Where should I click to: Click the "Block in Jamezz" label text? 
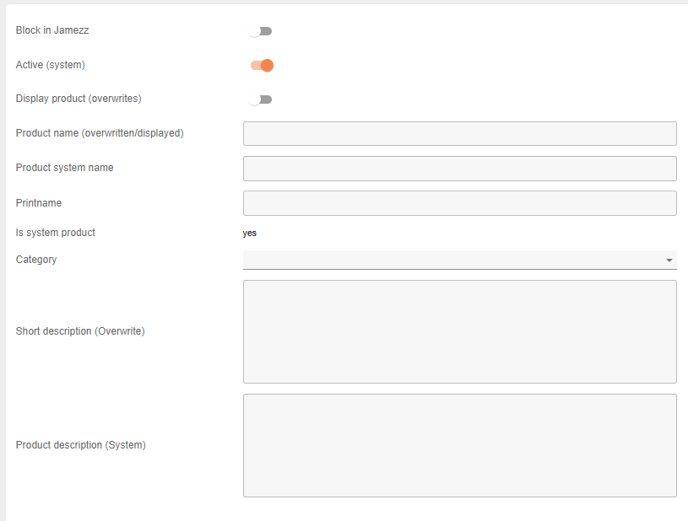[x=52, y=31]
